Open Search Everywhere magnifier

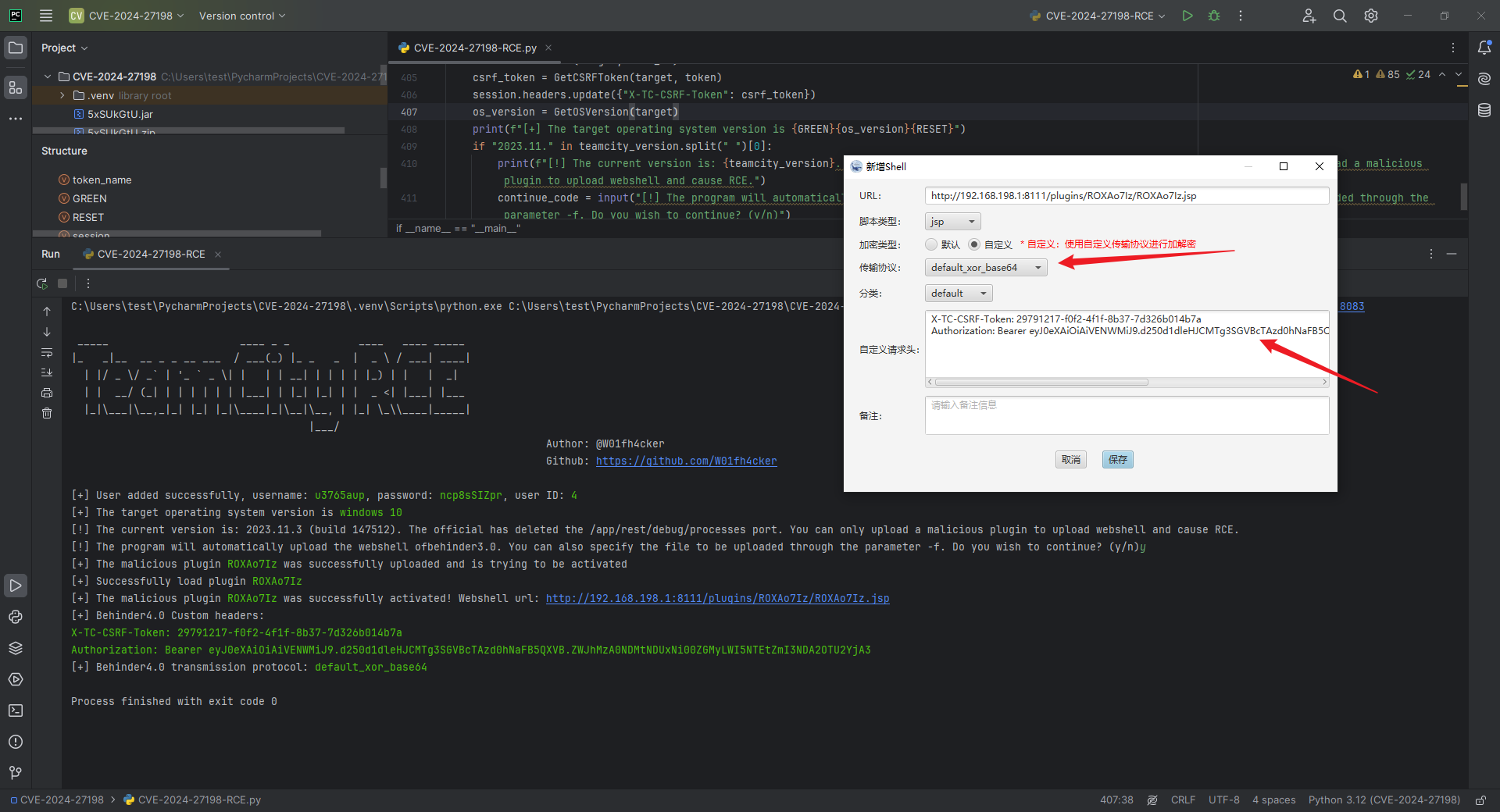(x=1340, y=16)
